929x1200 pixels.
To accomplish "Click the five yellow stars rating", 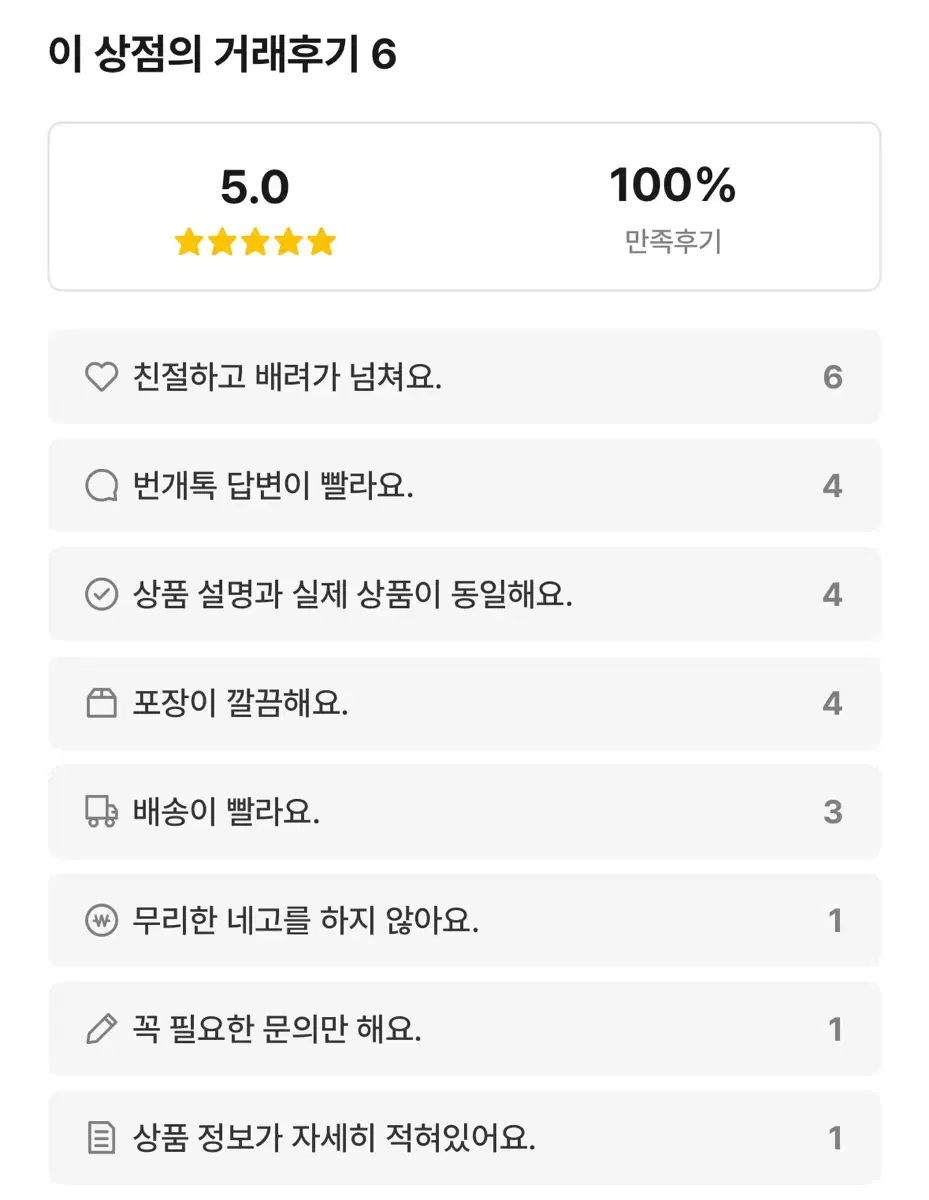I will point(255,242).
